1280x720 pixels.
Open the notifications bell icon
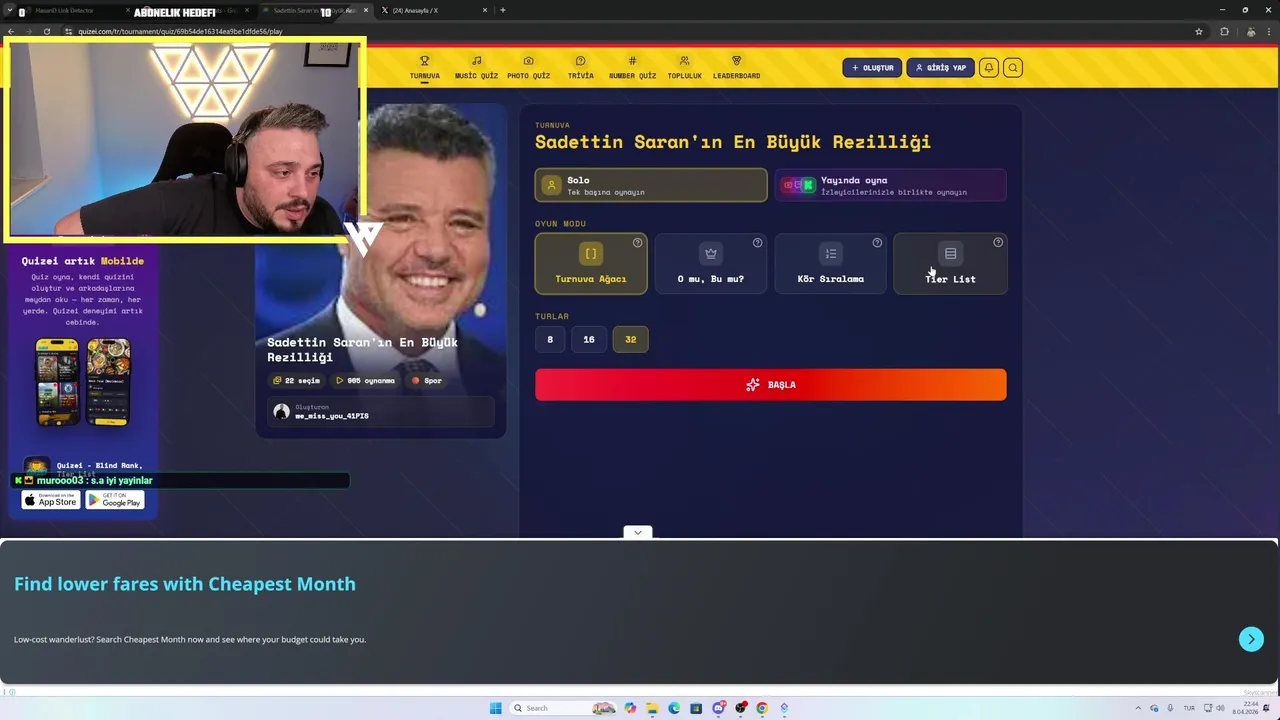click(988, 68)
